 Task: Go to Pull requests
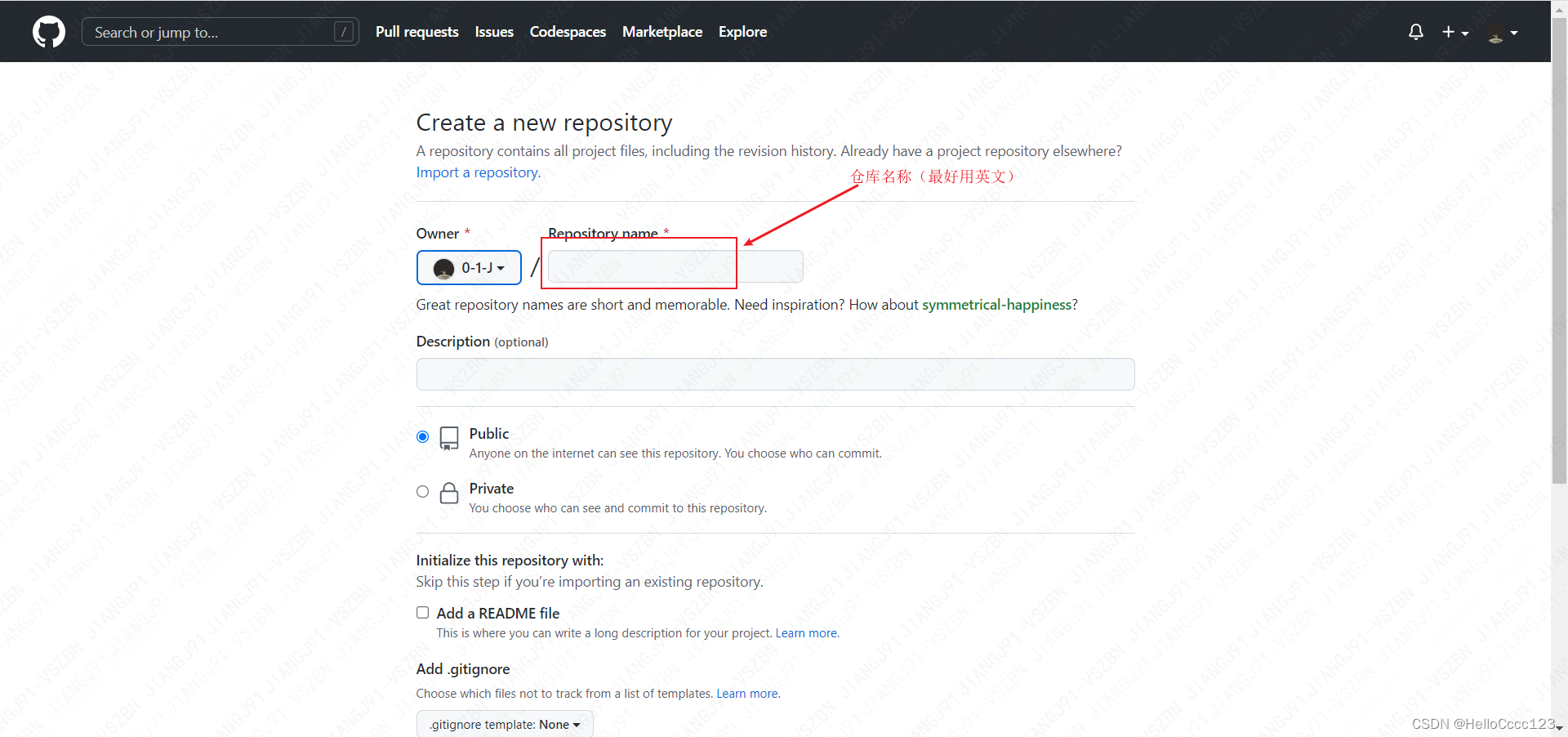tap(417, 32)
